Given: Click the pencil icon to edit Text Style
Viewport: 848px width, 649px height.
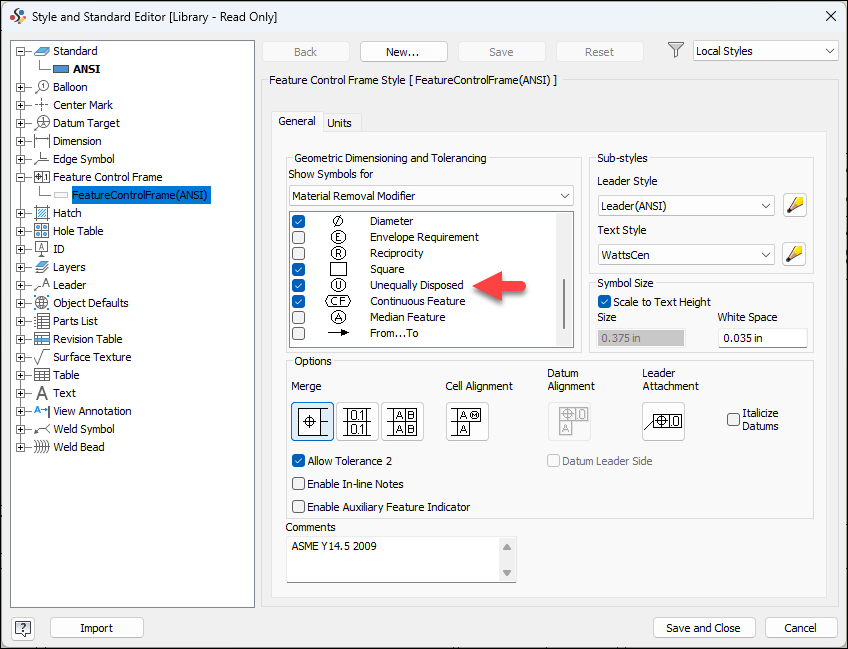Looking at the screenshot, I should (794, 254).
